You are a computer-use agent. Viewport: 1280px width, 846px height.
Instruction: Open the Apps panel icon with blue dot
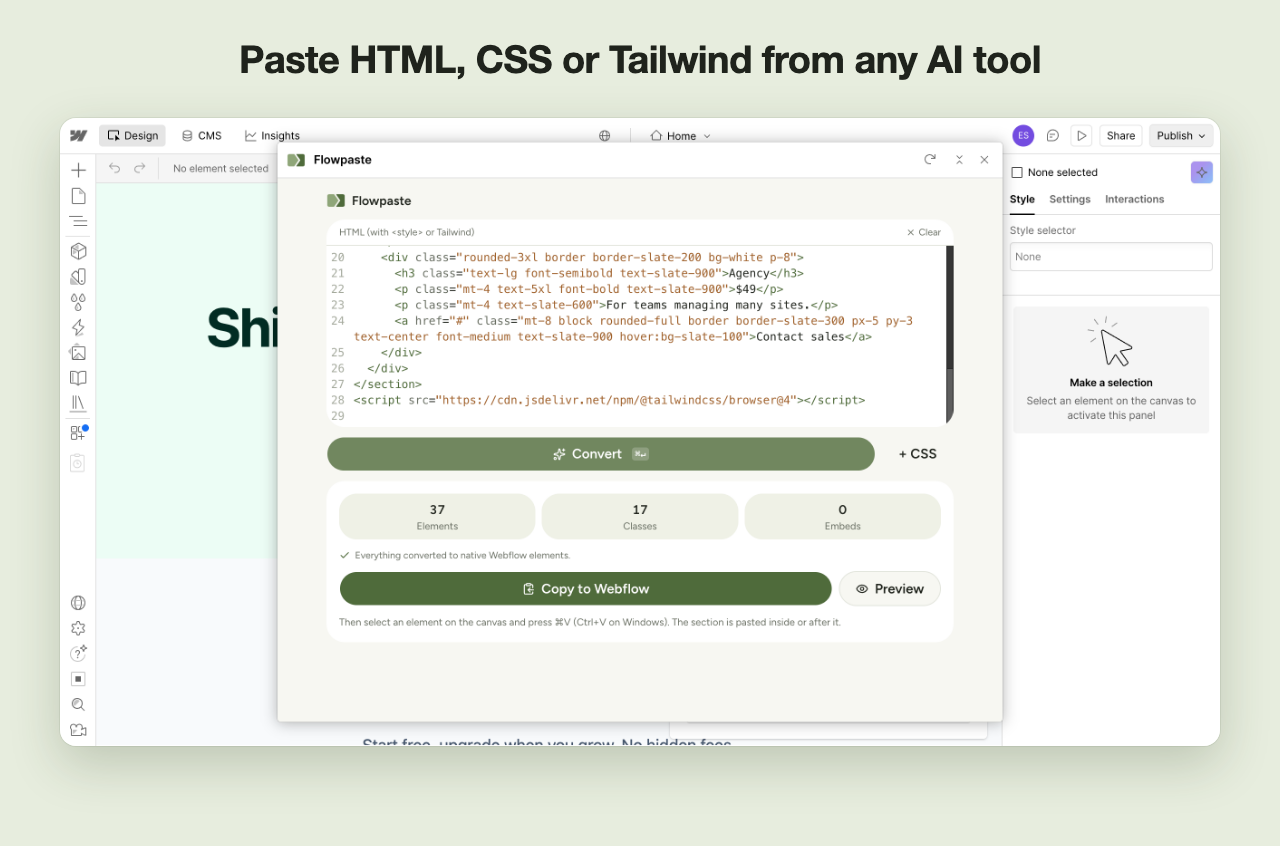coord(78,432)
